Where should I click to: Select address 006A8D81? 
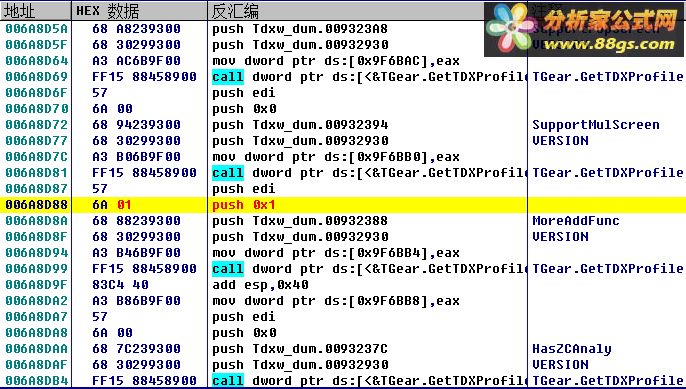tap(37, 172)
